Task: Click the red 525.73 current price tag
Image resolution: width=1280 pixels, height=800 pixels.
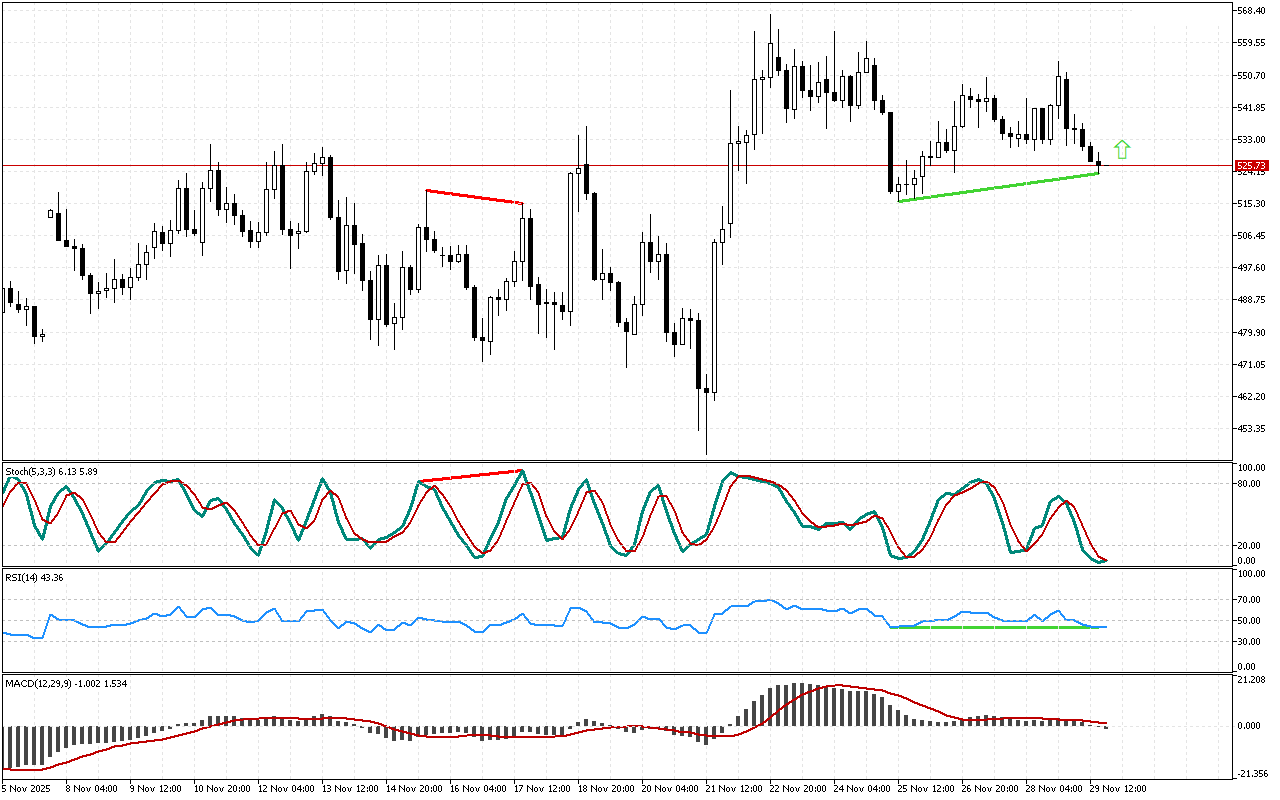Action: 1252,165
